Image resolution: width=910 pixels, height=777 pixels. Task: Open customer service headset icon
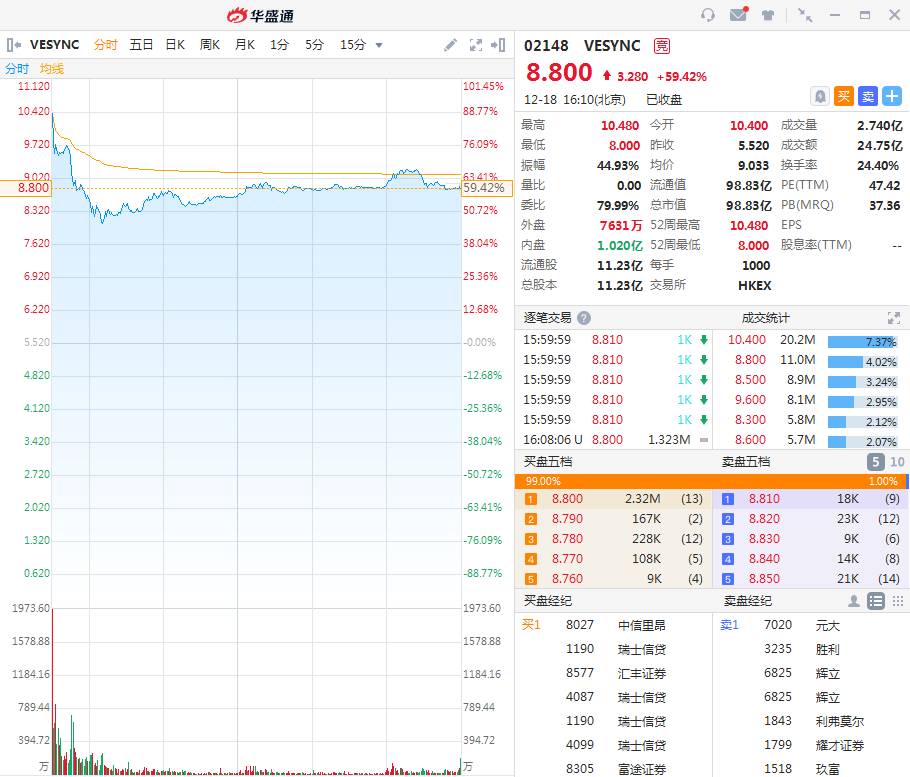pos(707,15)
